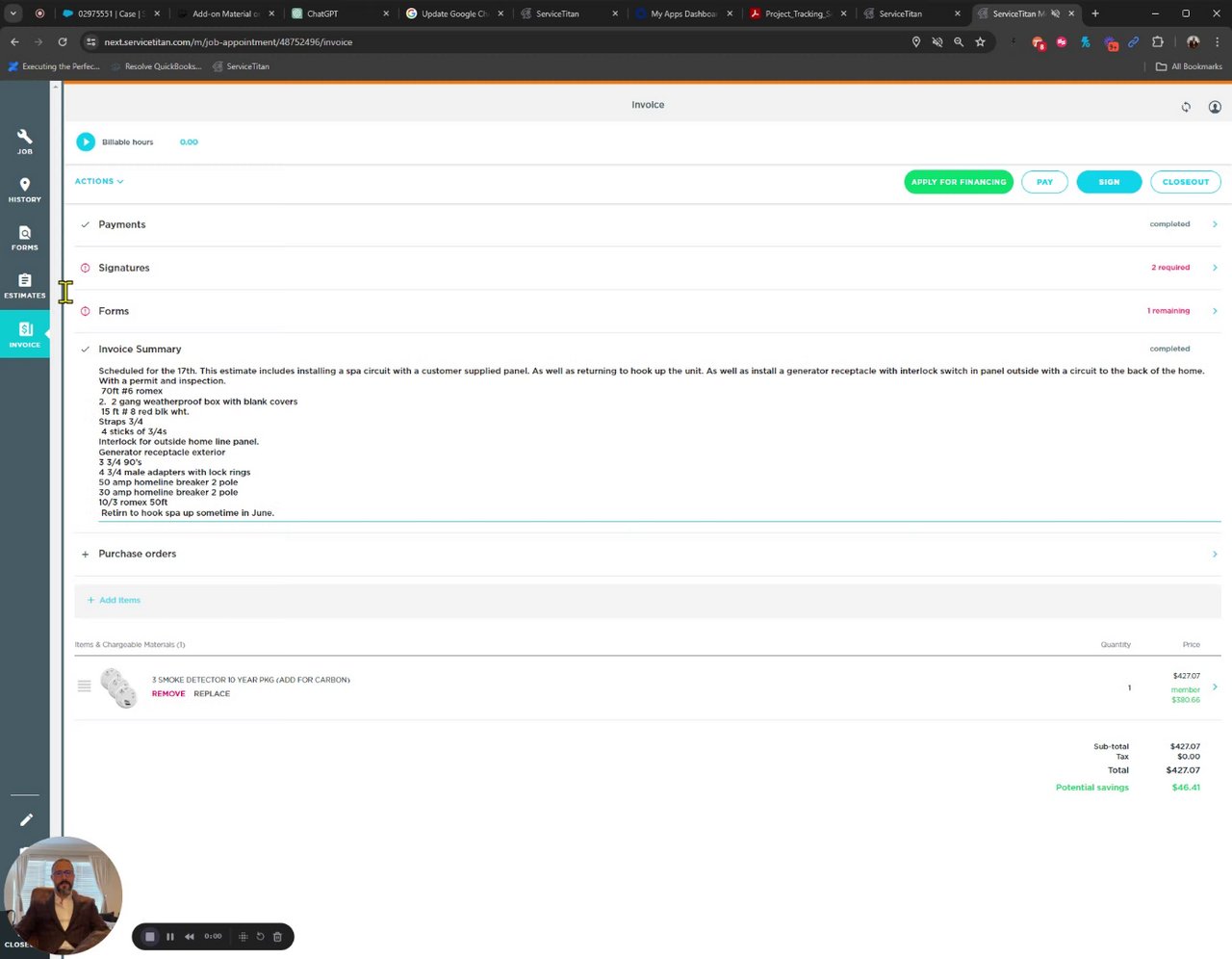This screenshot has height=959, width=1232.
Task: Remove the smoke detector item
Action: coord(168,693)
